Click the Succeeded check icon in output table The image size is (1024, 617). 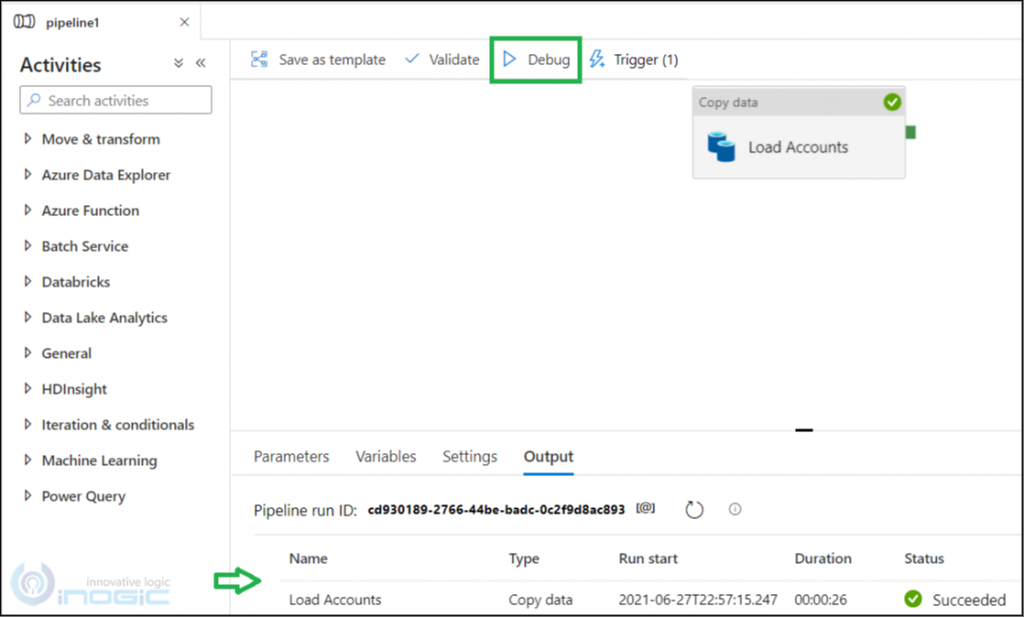912,599
